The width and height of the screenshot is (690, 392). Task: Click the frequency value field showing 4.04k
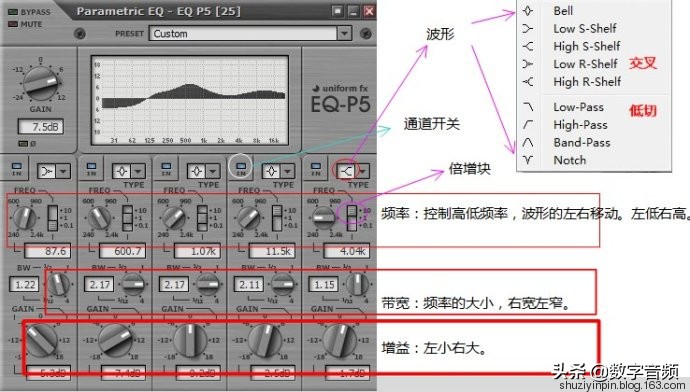pos(347,251)
